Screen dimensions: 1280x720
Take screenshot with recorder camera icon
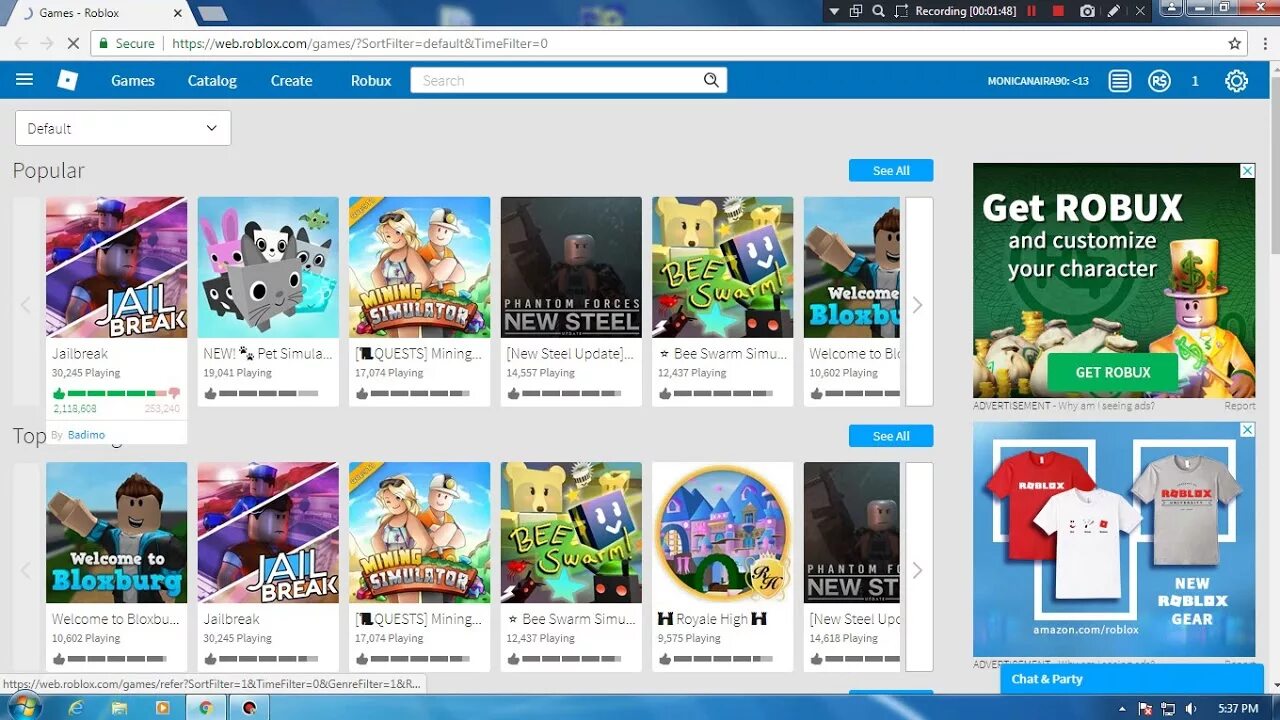1087,11
